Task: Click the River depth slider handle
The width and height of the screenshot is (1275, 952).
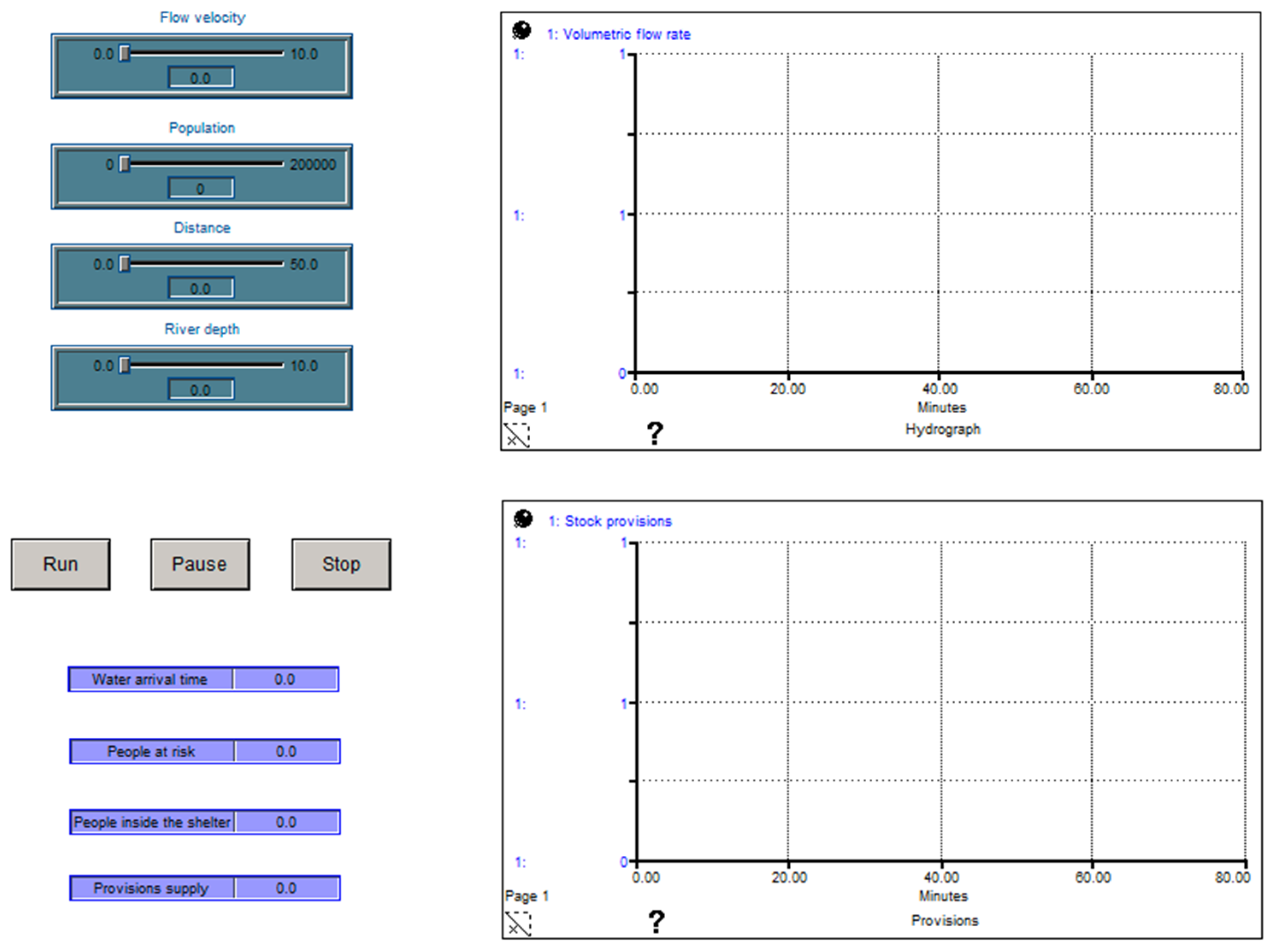Action: click(124, 365)
